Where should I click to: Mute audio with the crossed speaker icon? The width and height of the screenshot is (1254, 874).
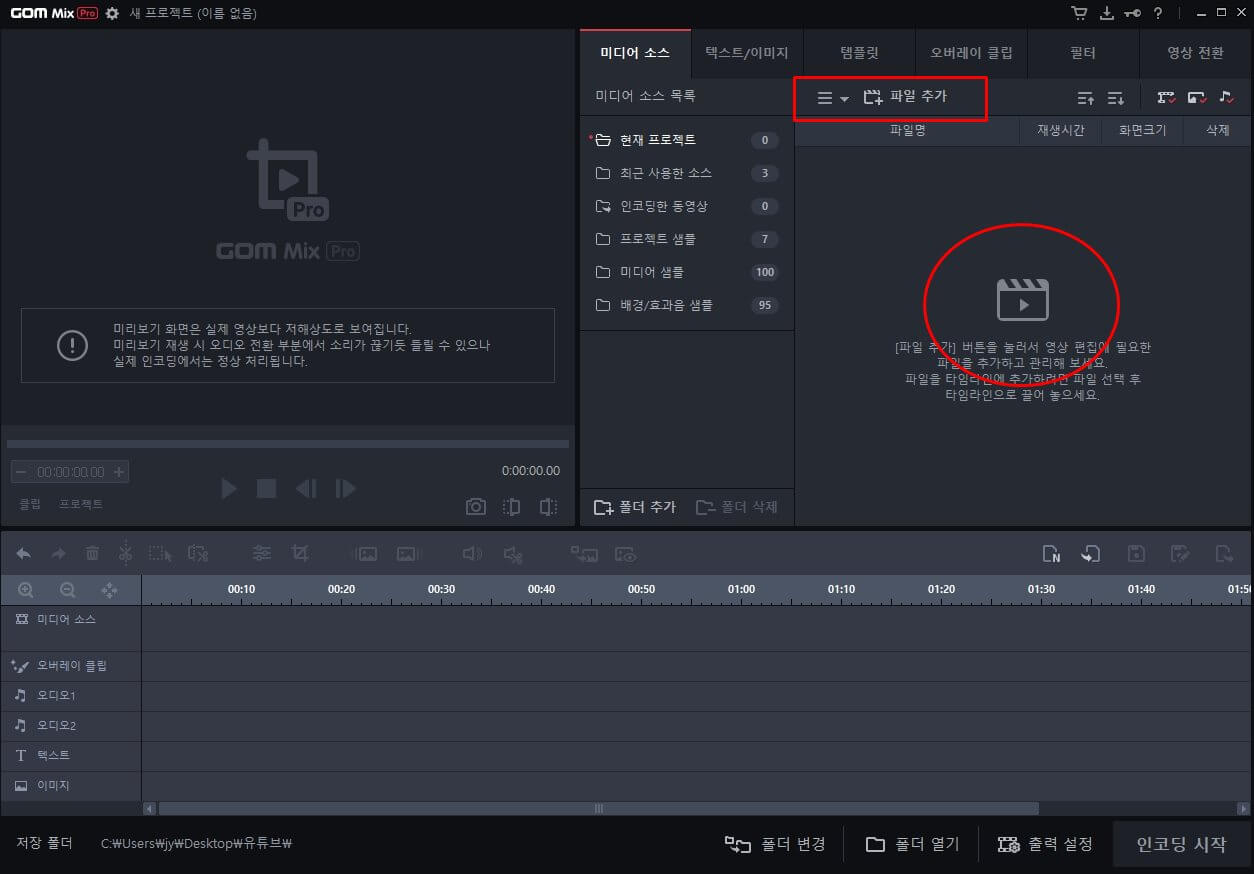pos(512,553)
